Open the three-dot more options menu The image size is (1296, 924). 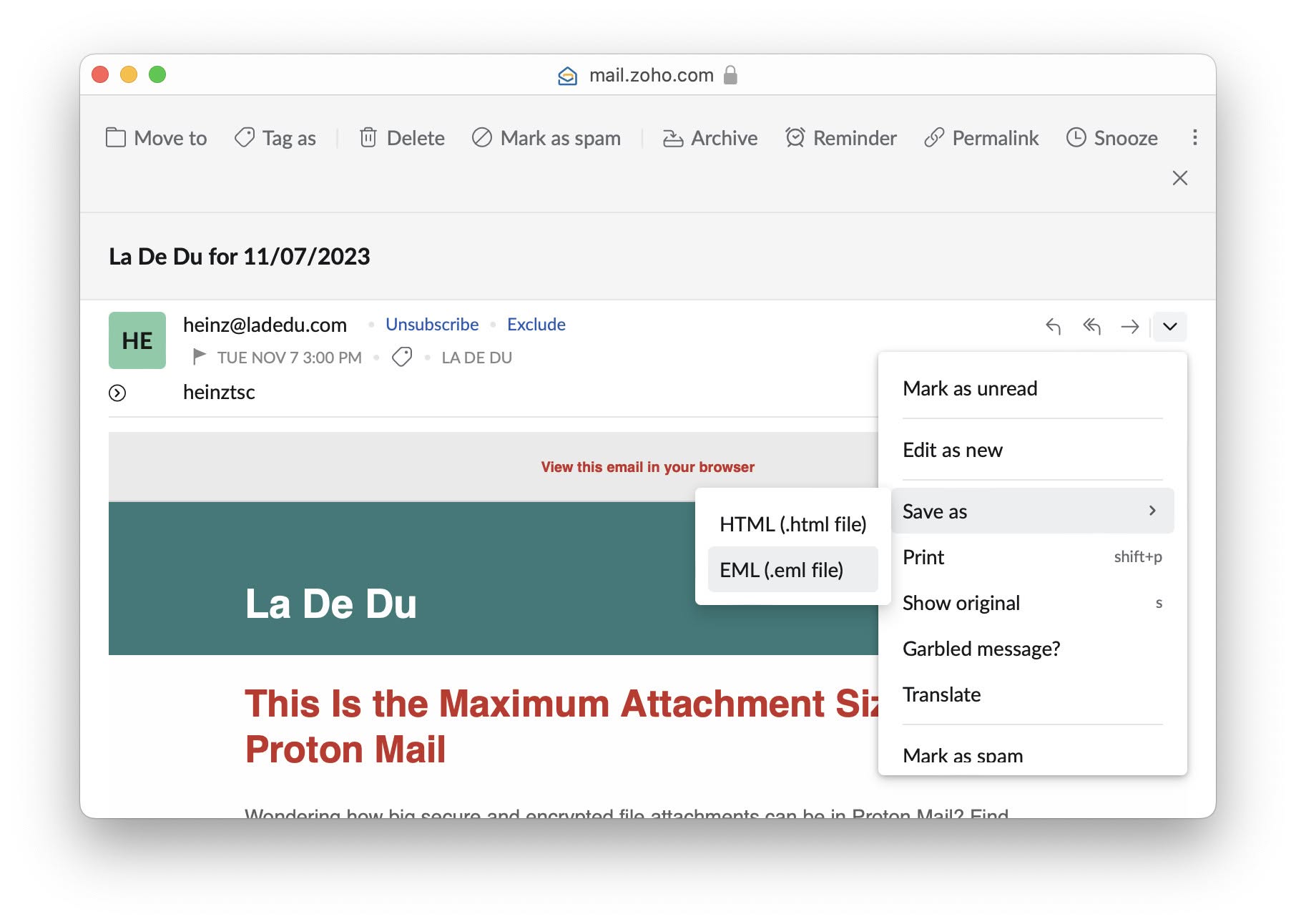click(1194, 137)
